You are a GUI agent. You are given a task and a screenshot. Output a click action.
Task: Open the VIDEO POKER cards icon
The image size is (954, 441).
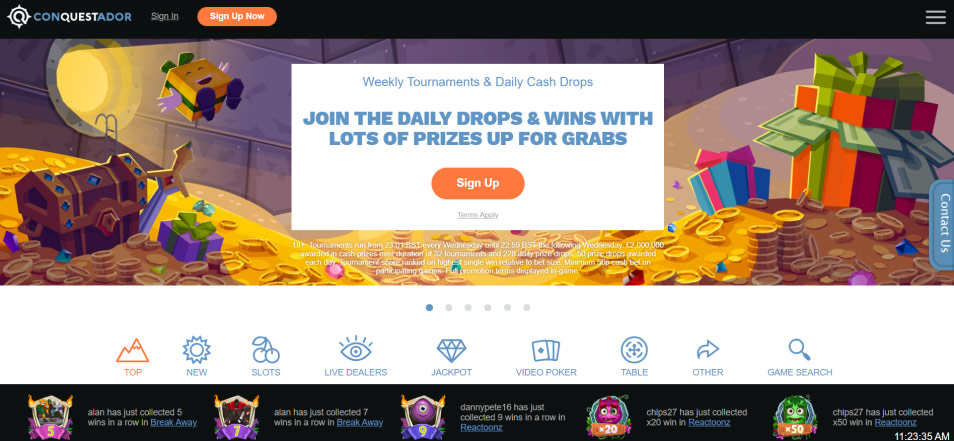point(546,350)
